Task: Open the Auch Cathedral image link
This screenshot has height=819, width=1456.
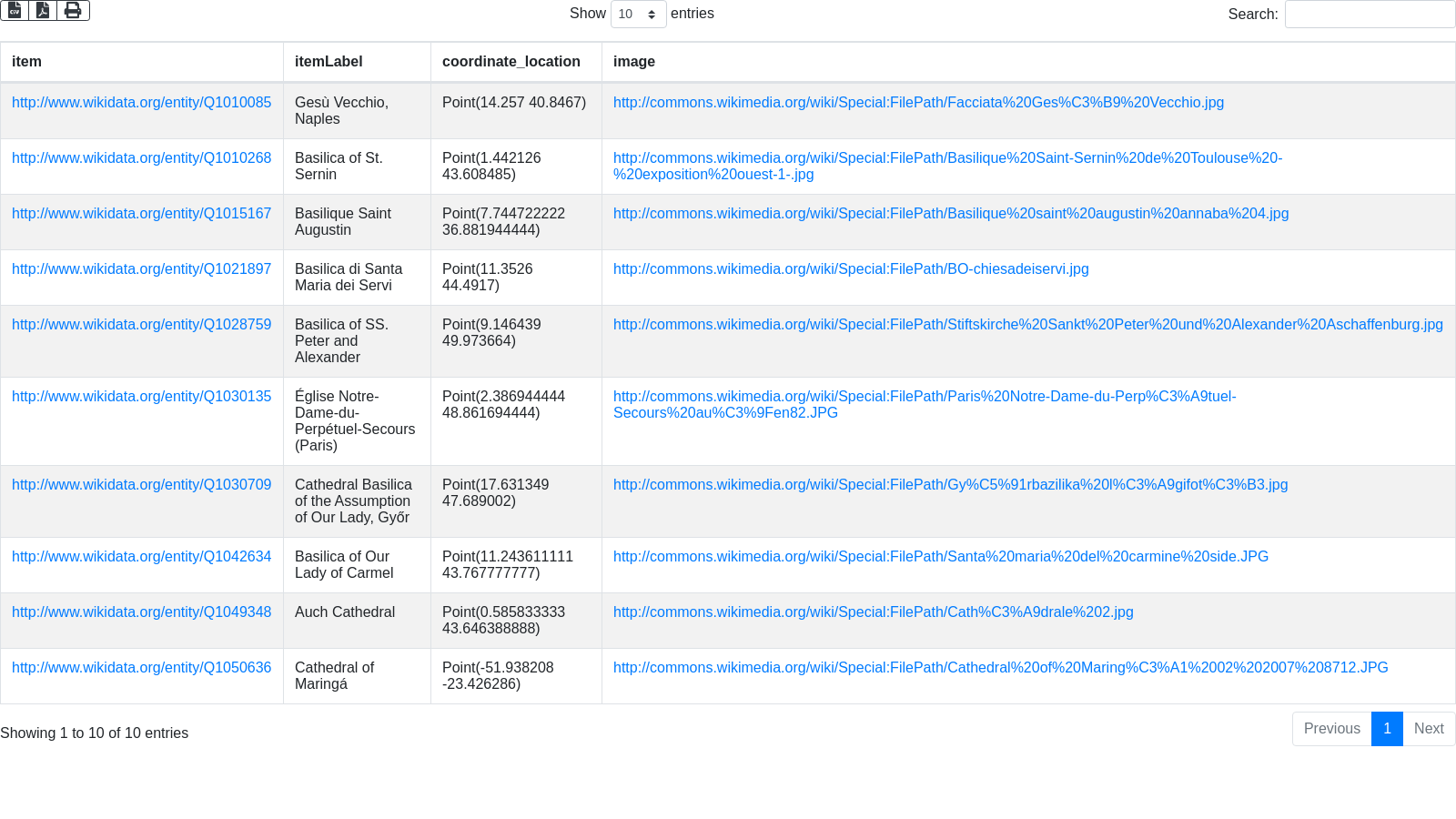Action: tap(873, 612)
